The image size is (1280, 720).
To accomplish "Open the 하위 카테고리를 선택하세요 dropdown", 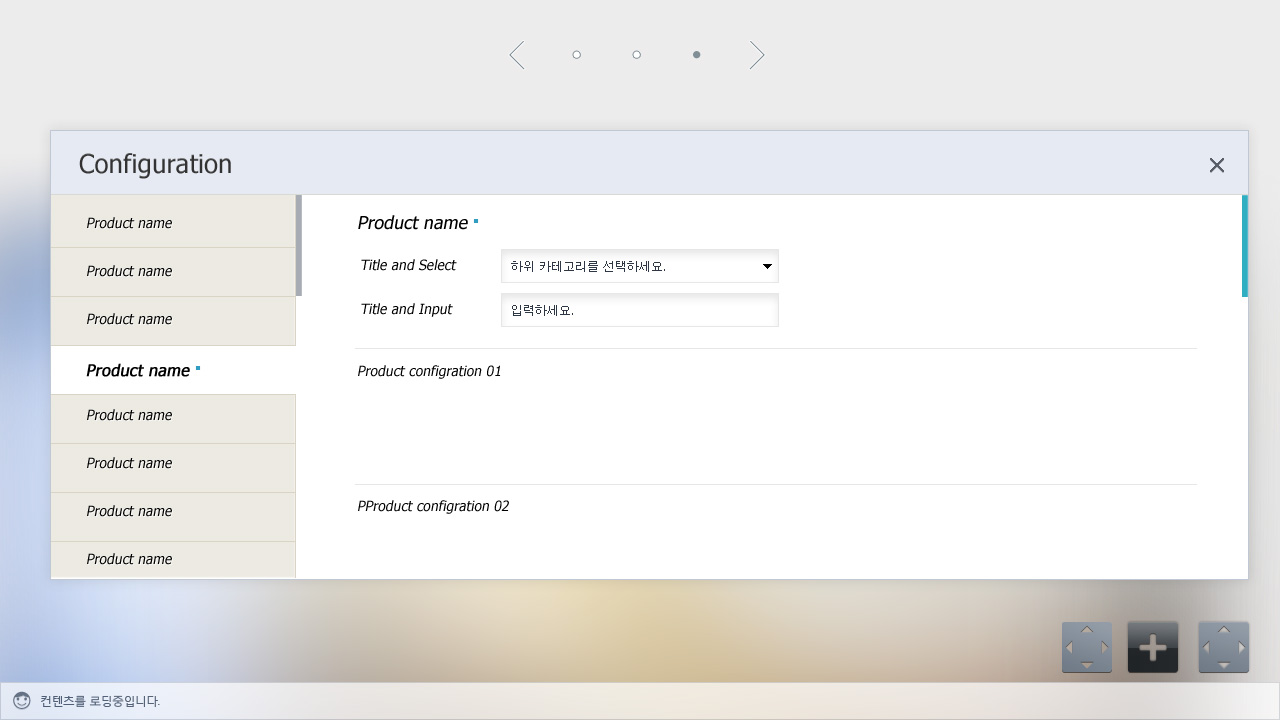I will tap(639, 266).
